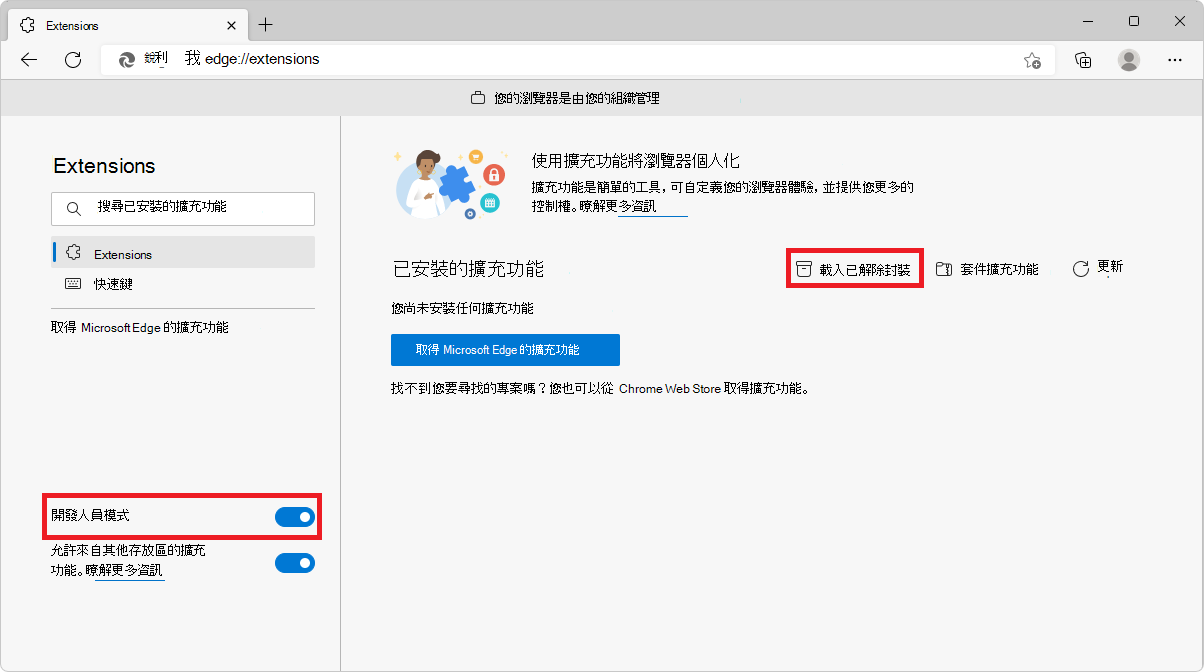Disable 允許來自其他存放區的擴充功能 toggle

click(x=294, y=563)
